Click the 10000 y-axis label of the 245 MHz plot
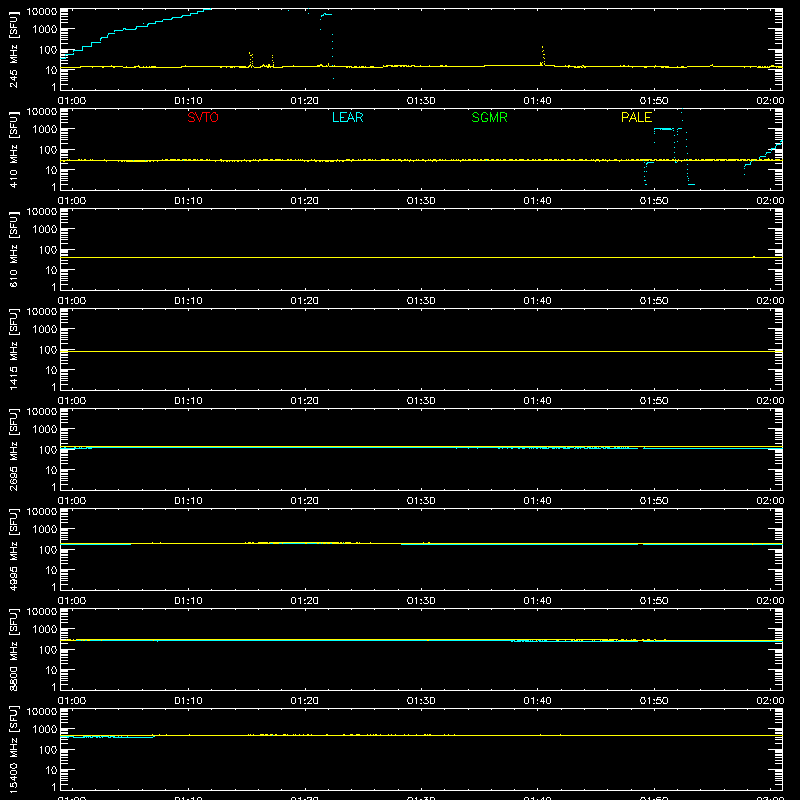The image size is (800, 800). click(42, 12)
